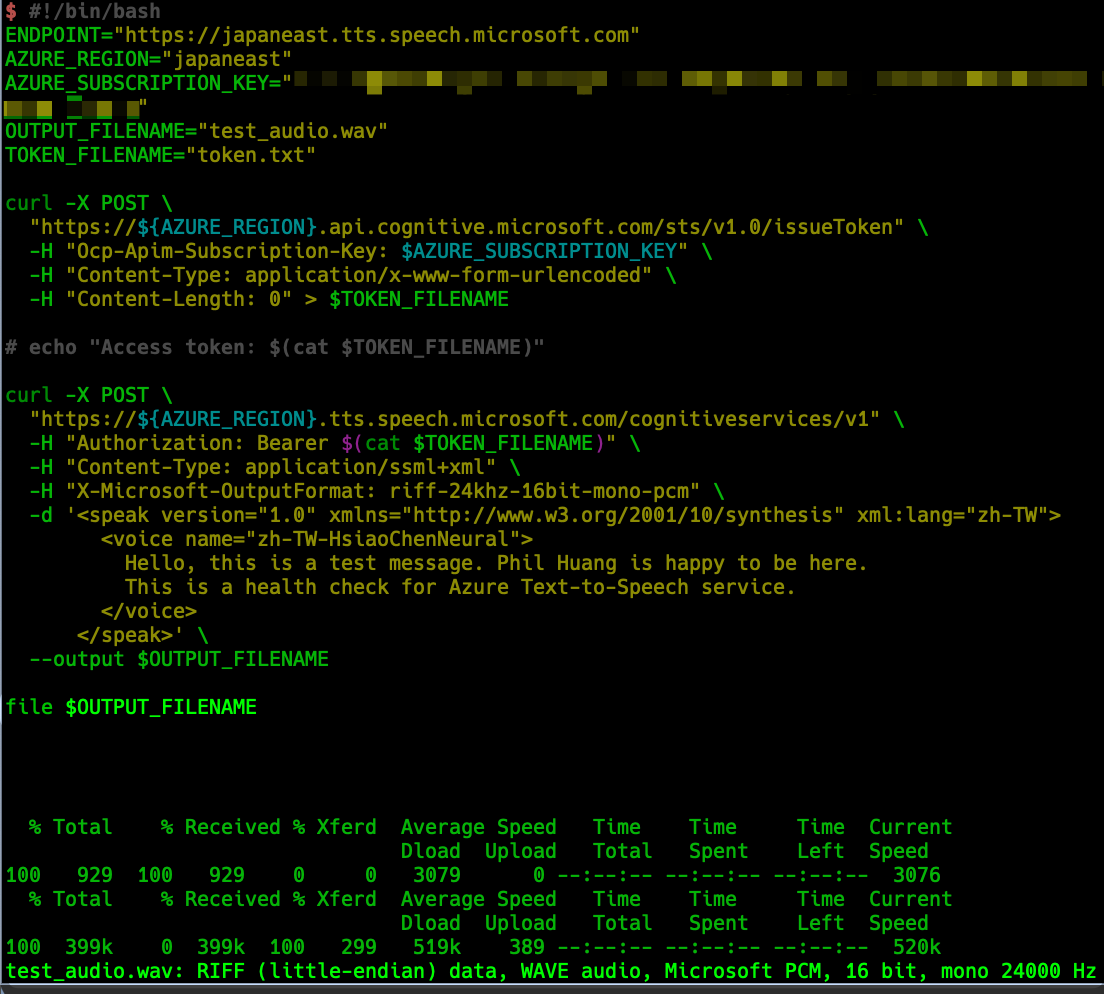Click the closing </speak> tag
This screenshot has width=1104, height=994.
pos(125,635)
